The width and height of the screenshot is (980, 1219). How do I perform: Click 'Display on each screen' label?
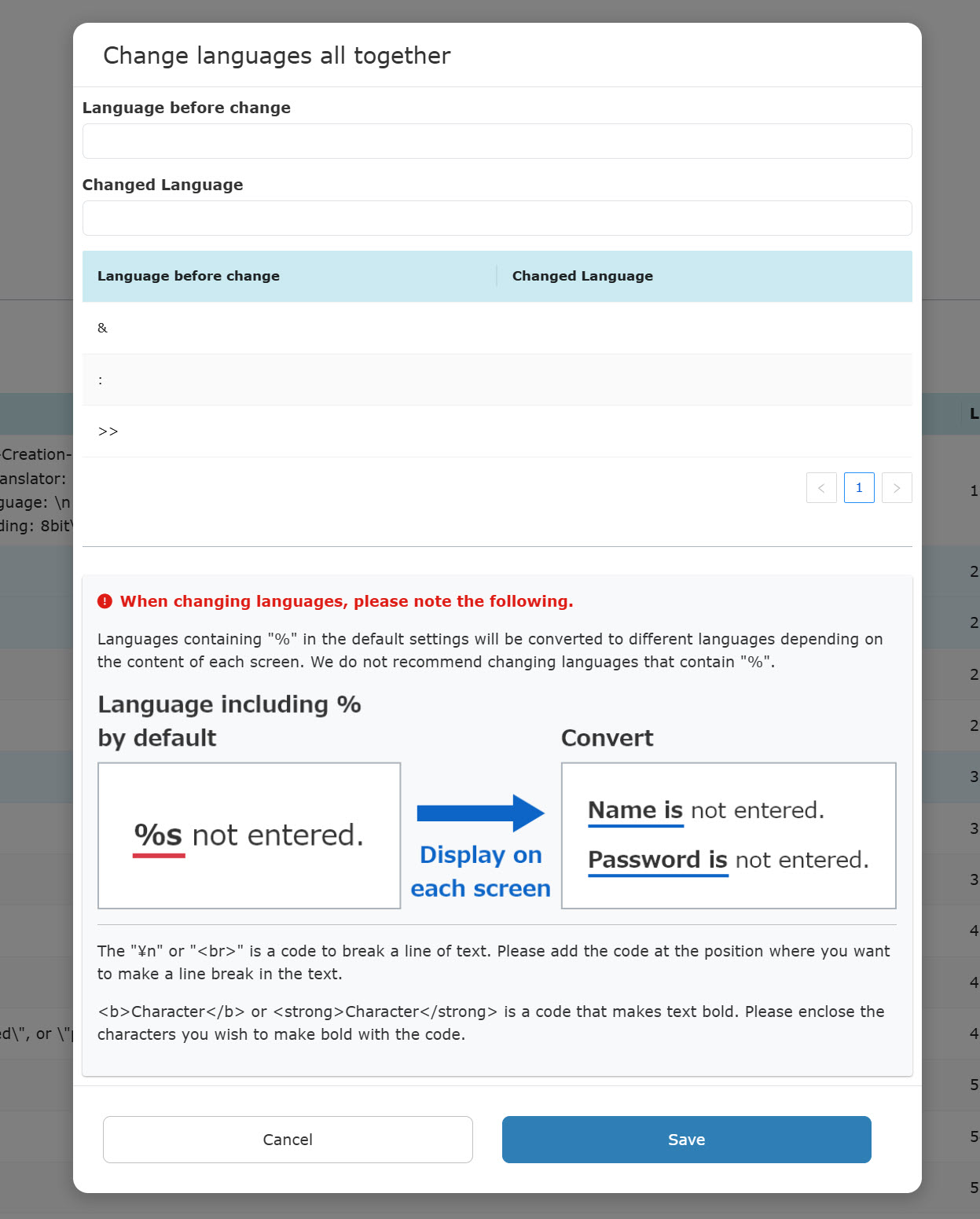click(480, 872)
